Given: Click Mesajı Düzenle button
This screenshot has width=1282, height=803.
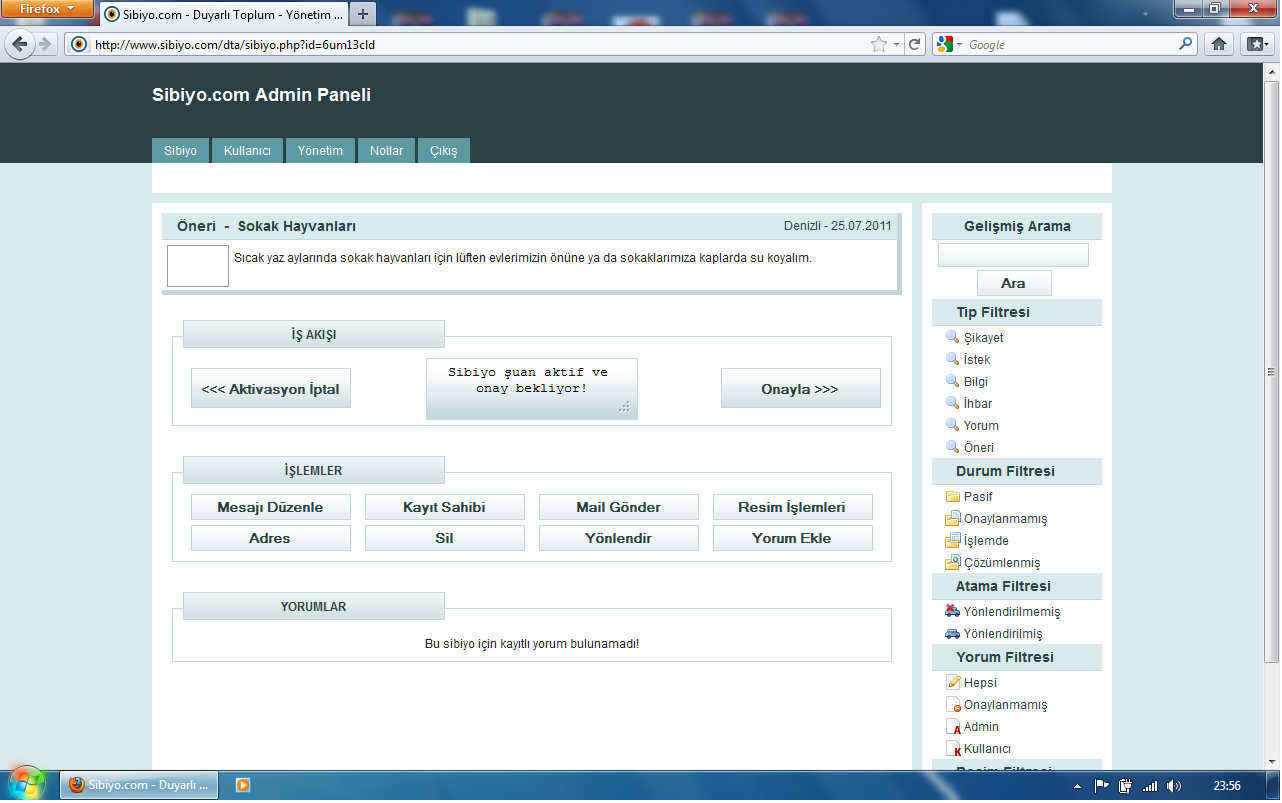Looking at the screenshot, I should [x=271, y=507].
